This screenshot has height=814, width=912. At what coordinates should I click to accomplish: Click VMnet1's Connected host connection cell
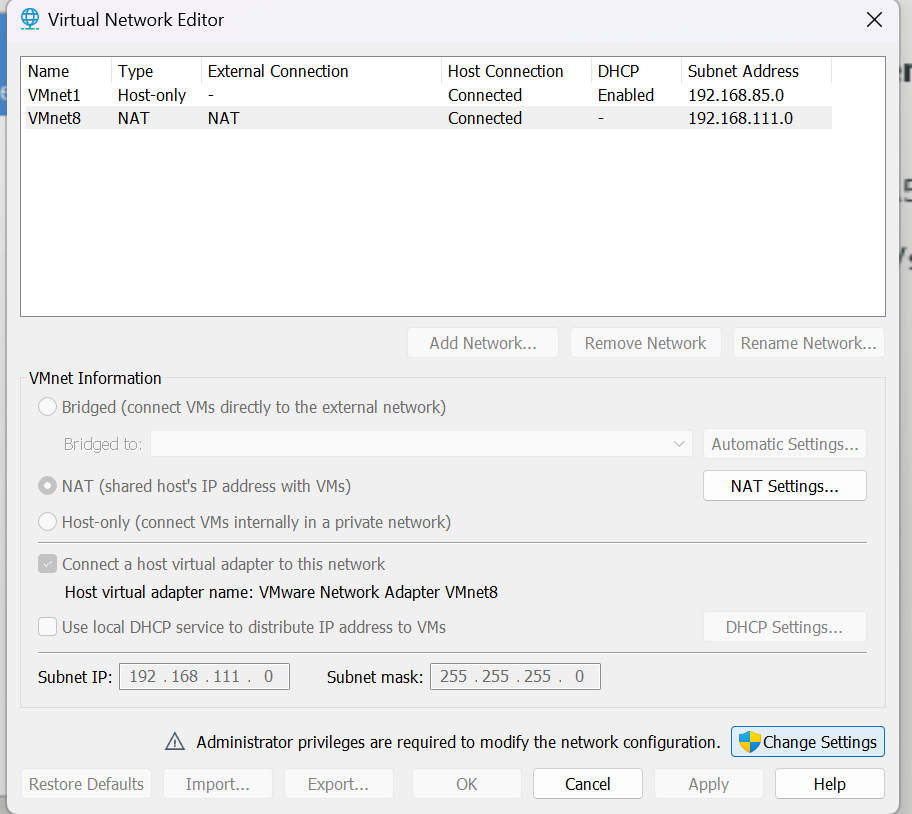(x=485, y=95)
